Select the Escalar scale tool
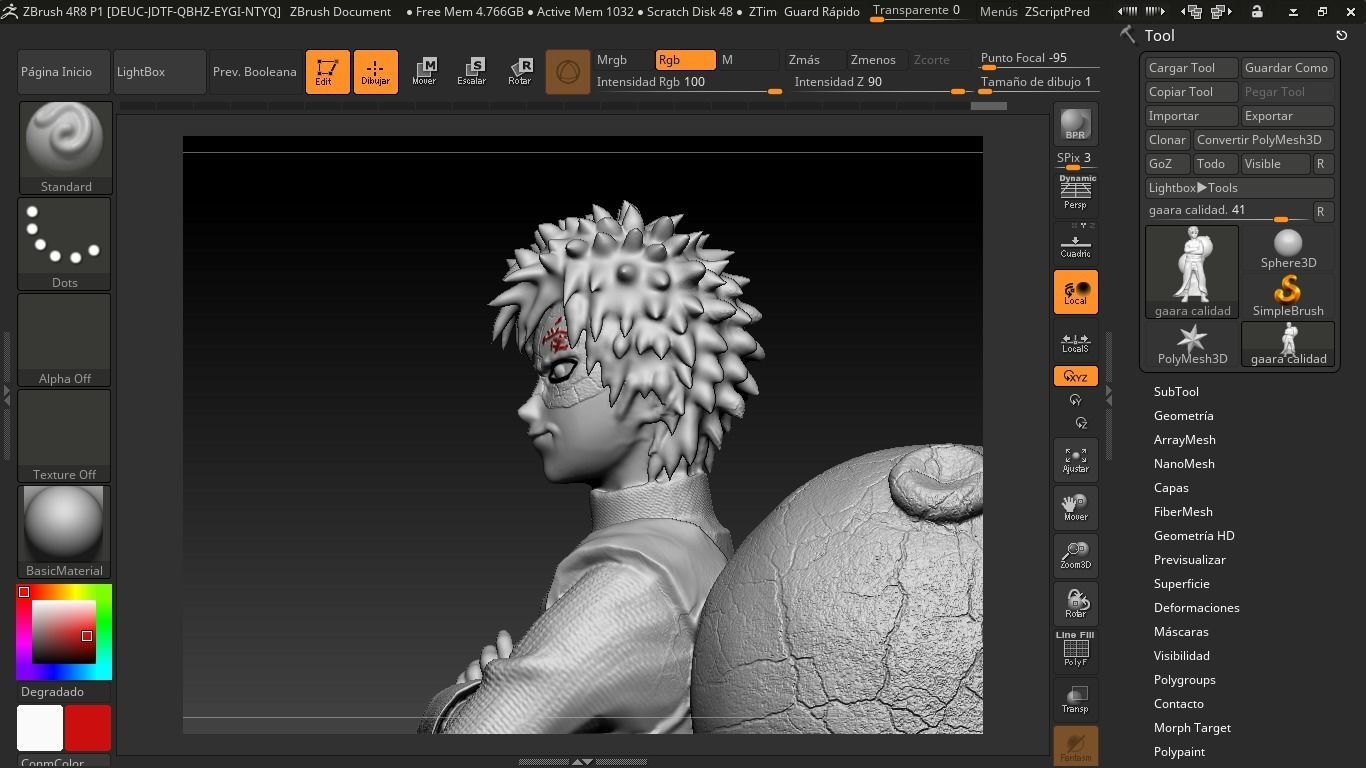1366x768 pixels. coord(472,72)
